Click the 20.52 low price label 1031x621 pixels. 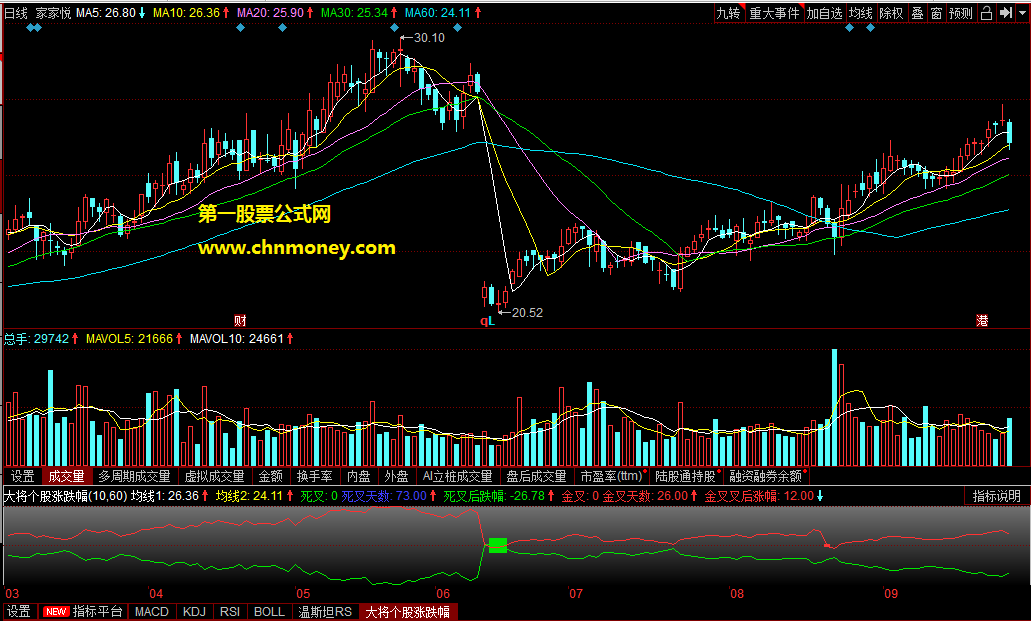(x=527, y=312)
